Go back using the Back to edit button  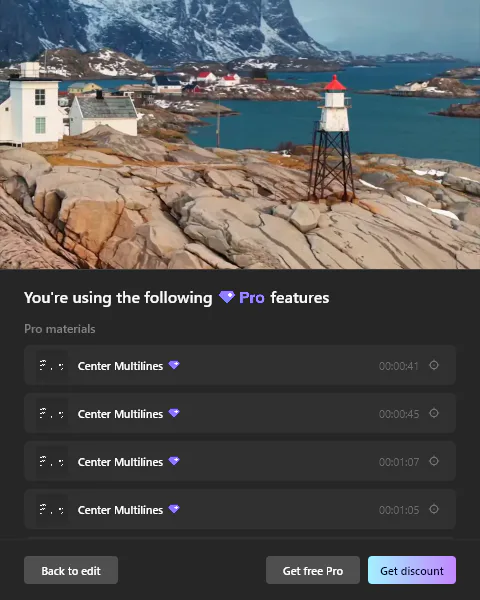tap(71, 570)
